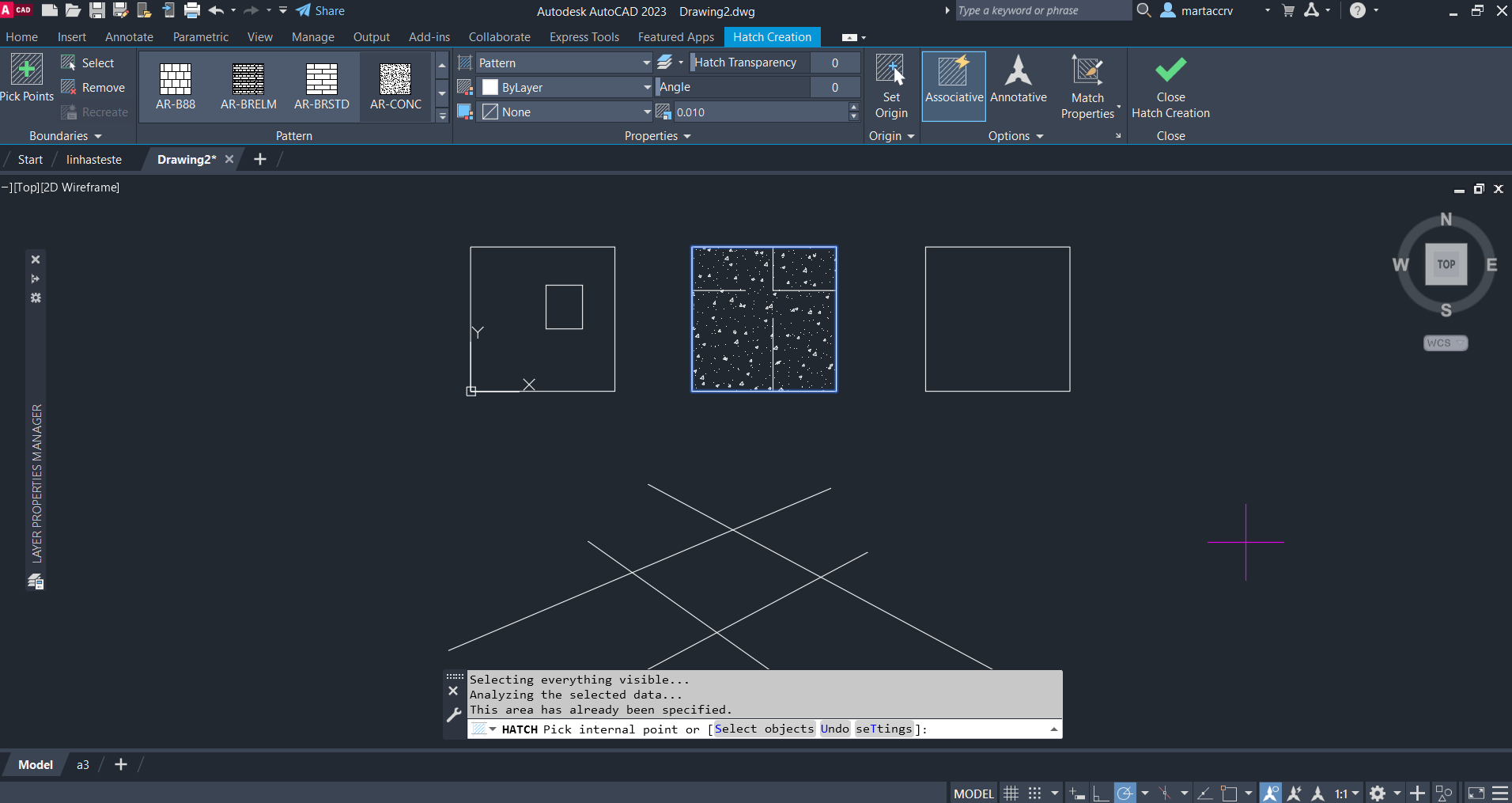The width and height of the screenshot is (1512, 803).
Task: Open the Autodesk App Store cart icon
Action: [1288, 10]
